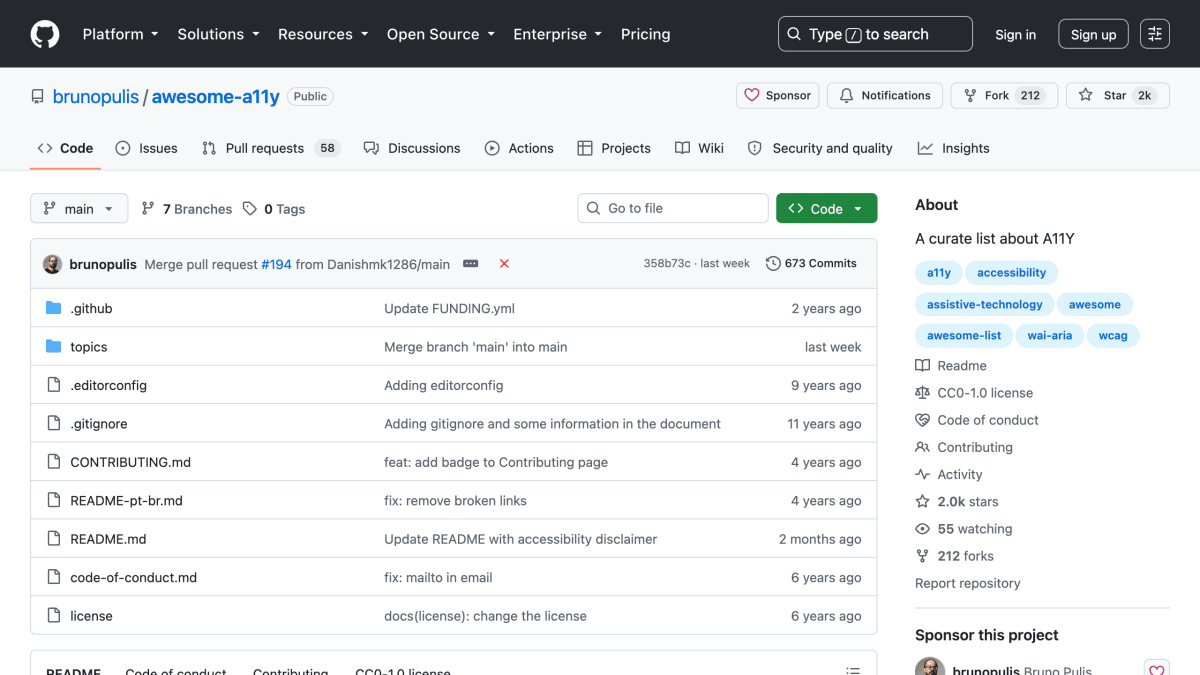The image size is (1200, 675).
Task: Click the license scale icon in About
Action: 922,393
